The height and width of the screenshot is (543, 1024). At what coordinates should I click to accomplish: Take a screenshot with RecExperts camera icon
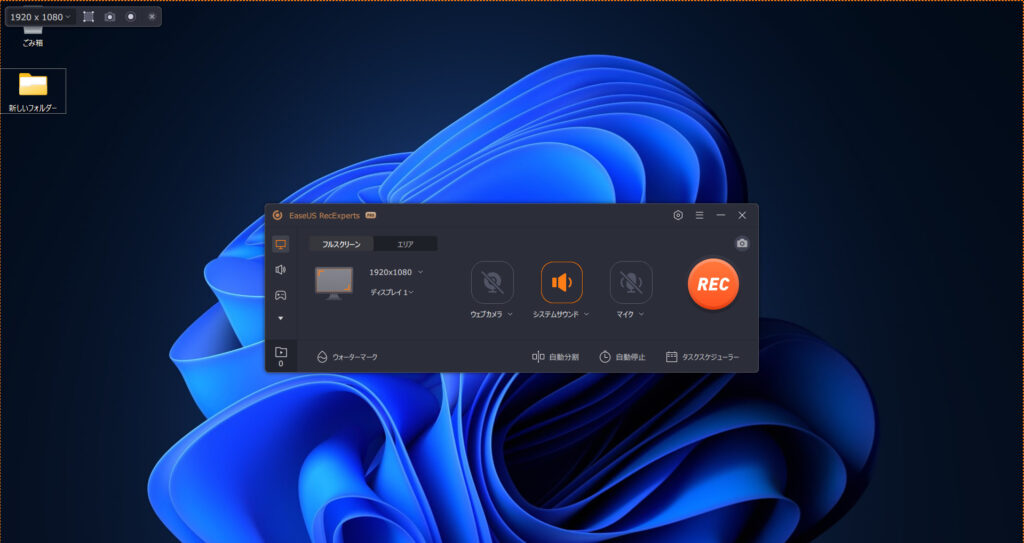pyautogui.click(x=742, y=243)
